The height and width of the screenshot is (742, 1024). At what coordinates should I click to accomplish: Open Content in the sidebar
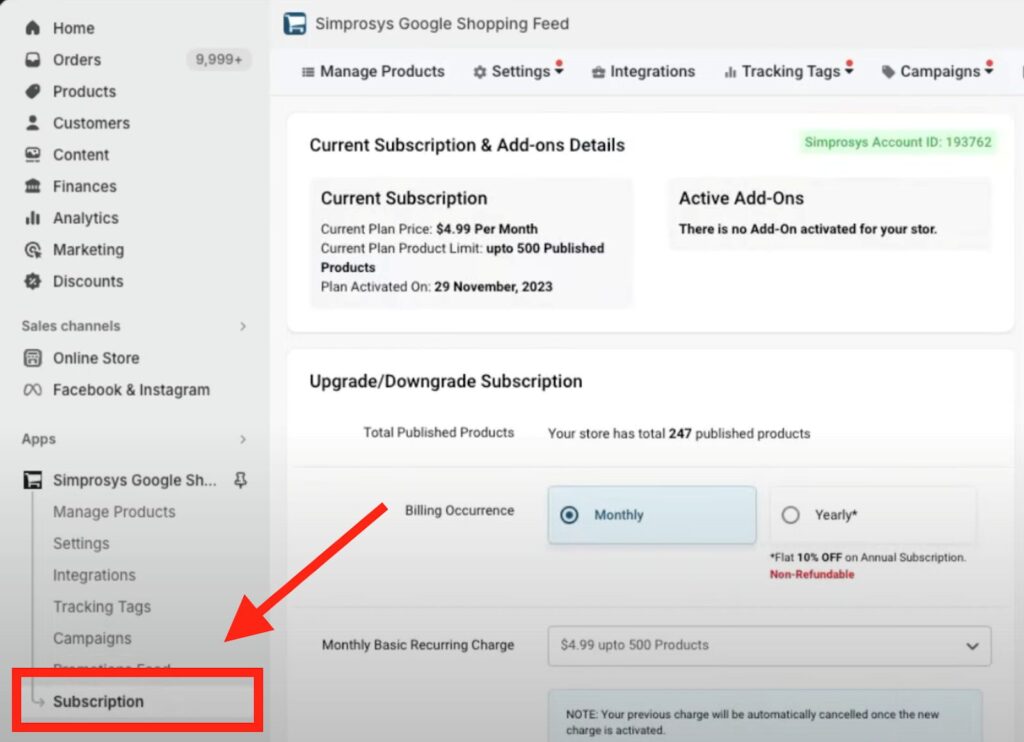click(x=81, y=155)
